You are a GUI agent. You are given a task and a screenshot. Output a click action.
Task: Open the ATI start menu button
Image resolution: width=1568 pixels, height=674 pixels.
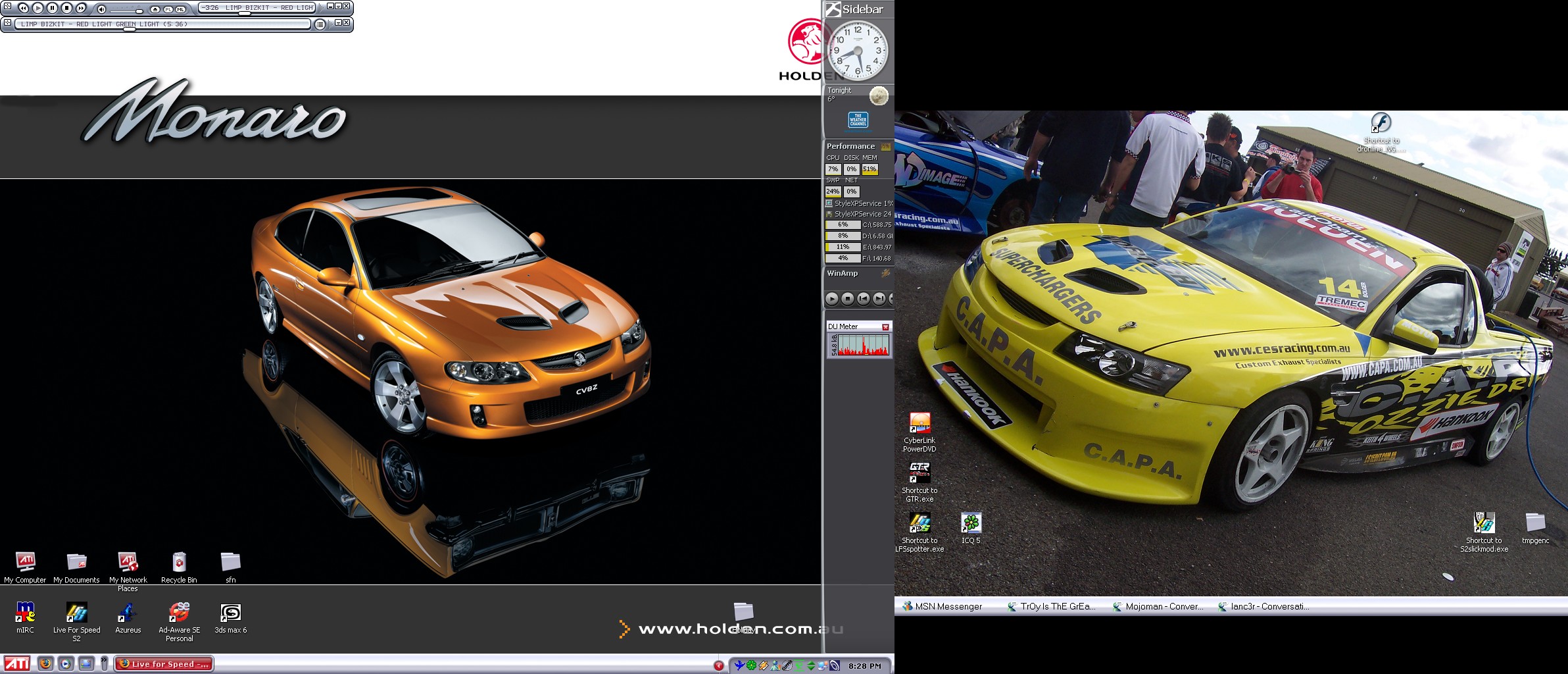(17, 664)
